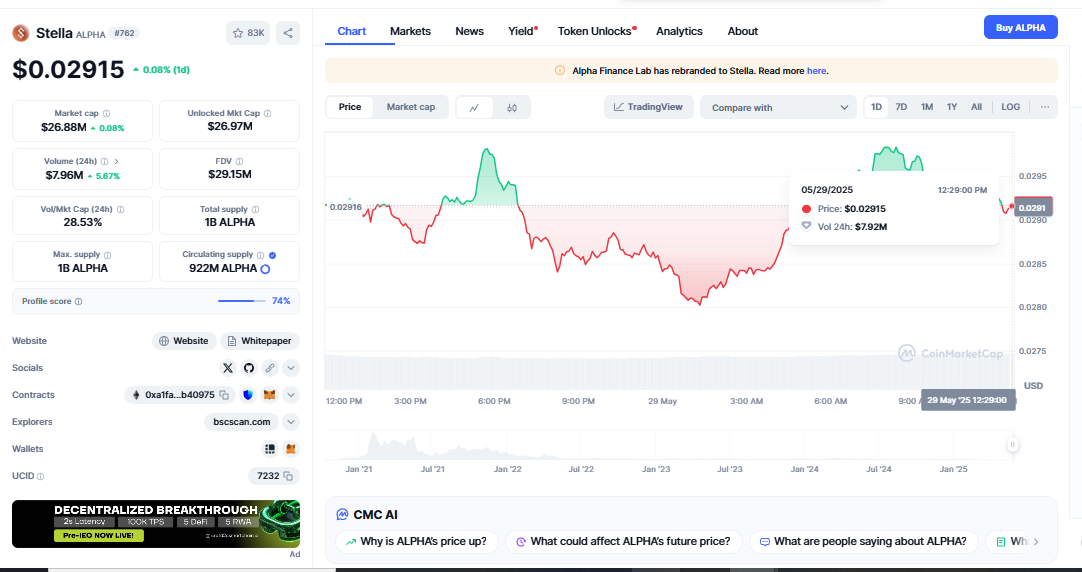Expand more Contracts
The image size is (1082, 572).
(291, 395)
